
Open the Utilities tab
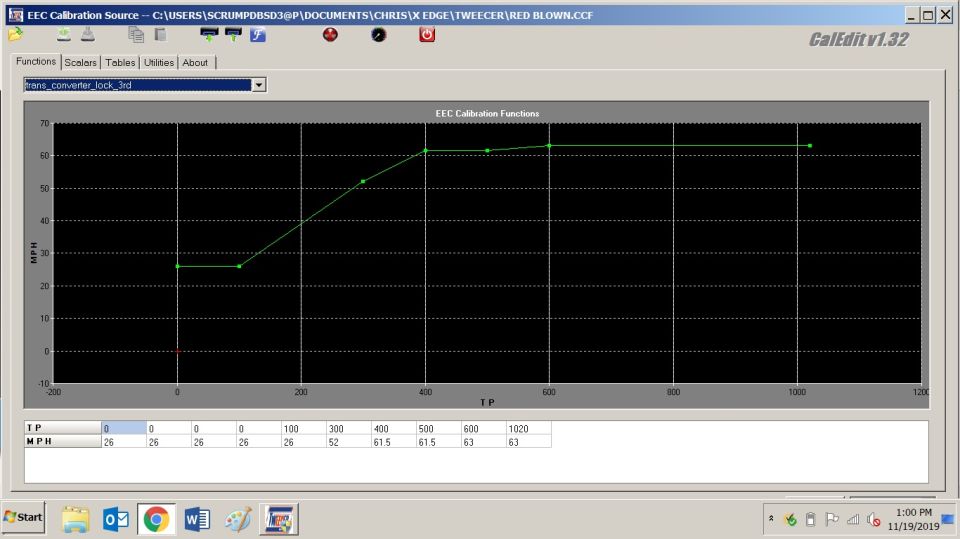tap(159, 62)
